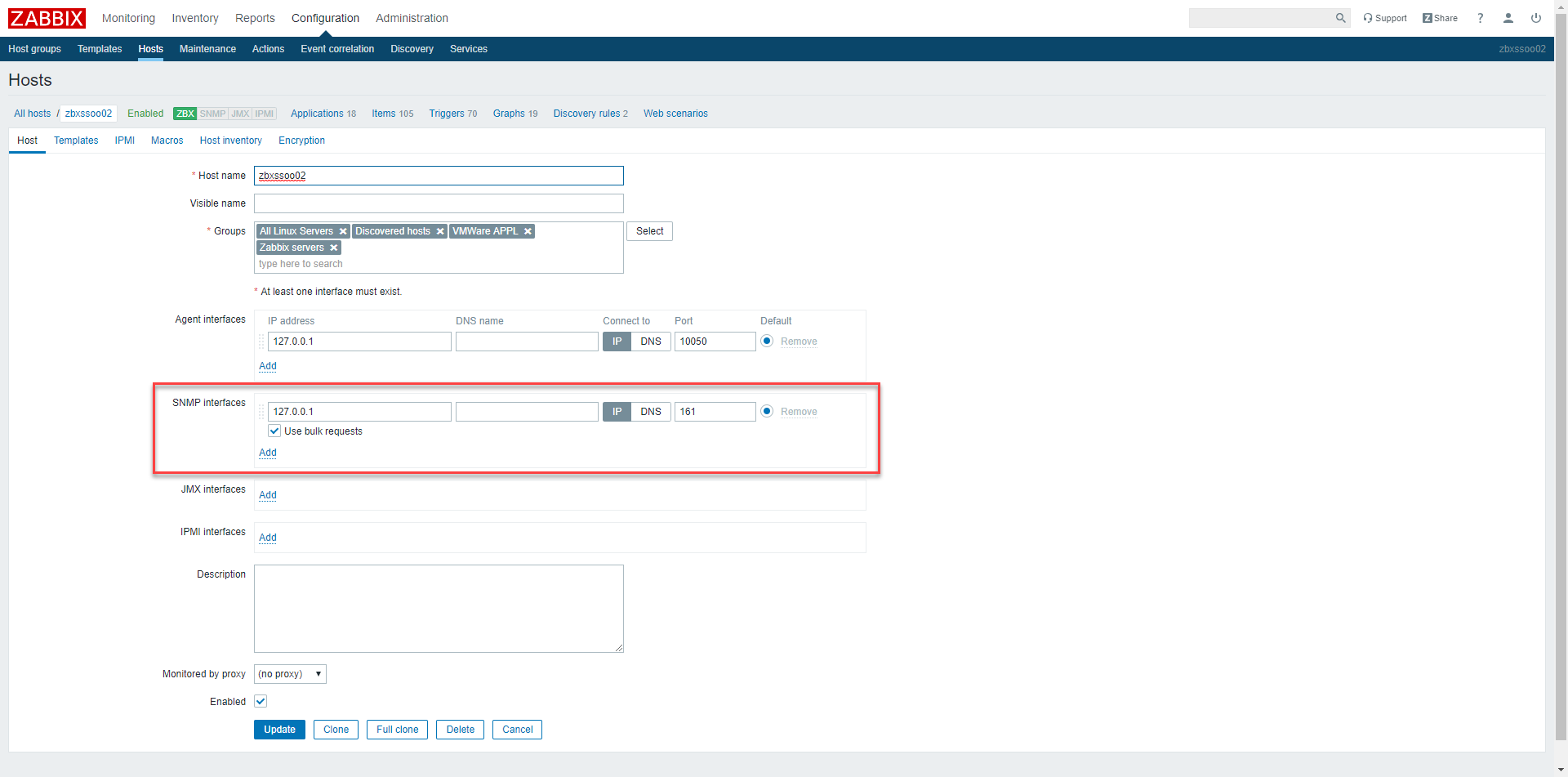Click the ZBX availability status badge
This screenshot has height=777, width=1568.
coord(185,114)
